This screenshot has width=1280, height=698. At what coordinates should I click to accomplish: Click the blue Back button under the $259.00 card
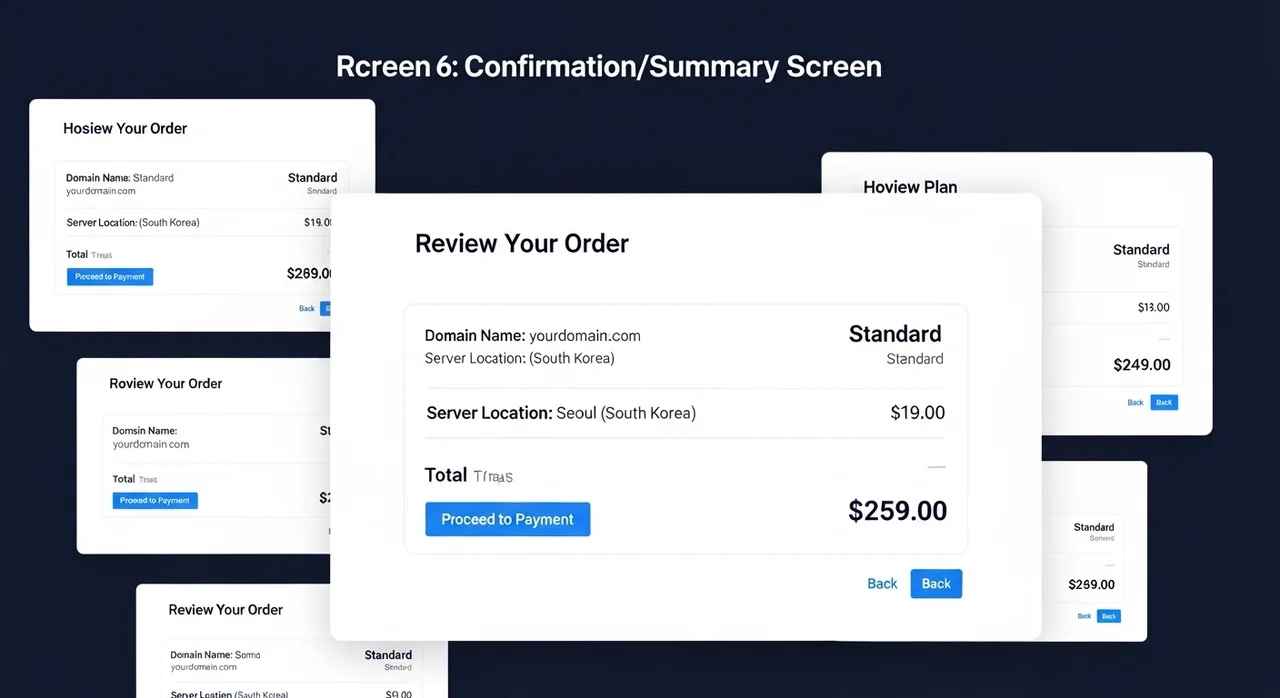click(x=936, y=584)
